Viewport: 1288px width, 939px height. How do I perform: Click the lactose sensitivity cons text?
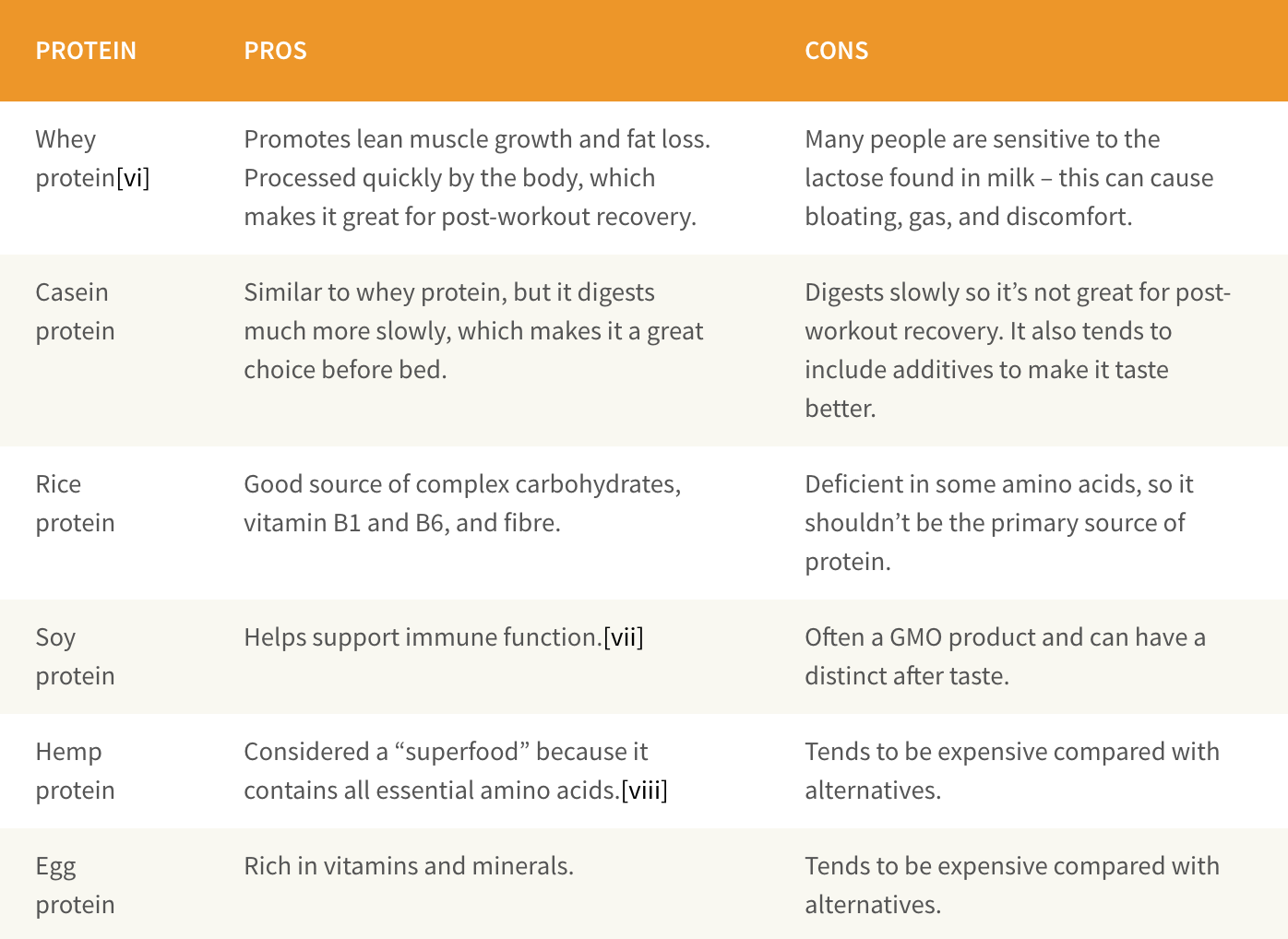(x=1009, y=178)
